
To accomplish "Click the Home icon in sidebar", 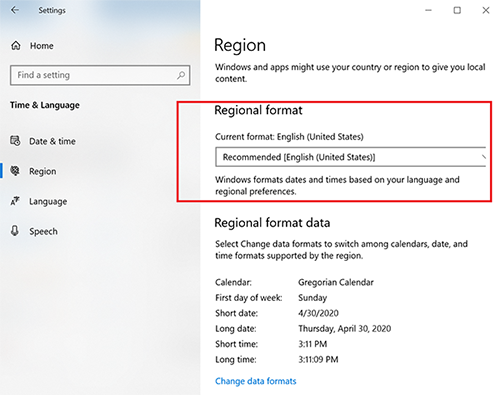I will 16,45.
